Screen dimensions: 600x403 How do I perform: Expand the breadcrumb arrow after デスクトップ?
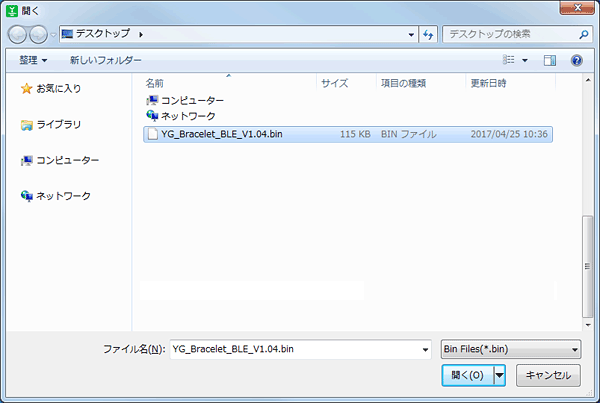(x=141, y=35)
